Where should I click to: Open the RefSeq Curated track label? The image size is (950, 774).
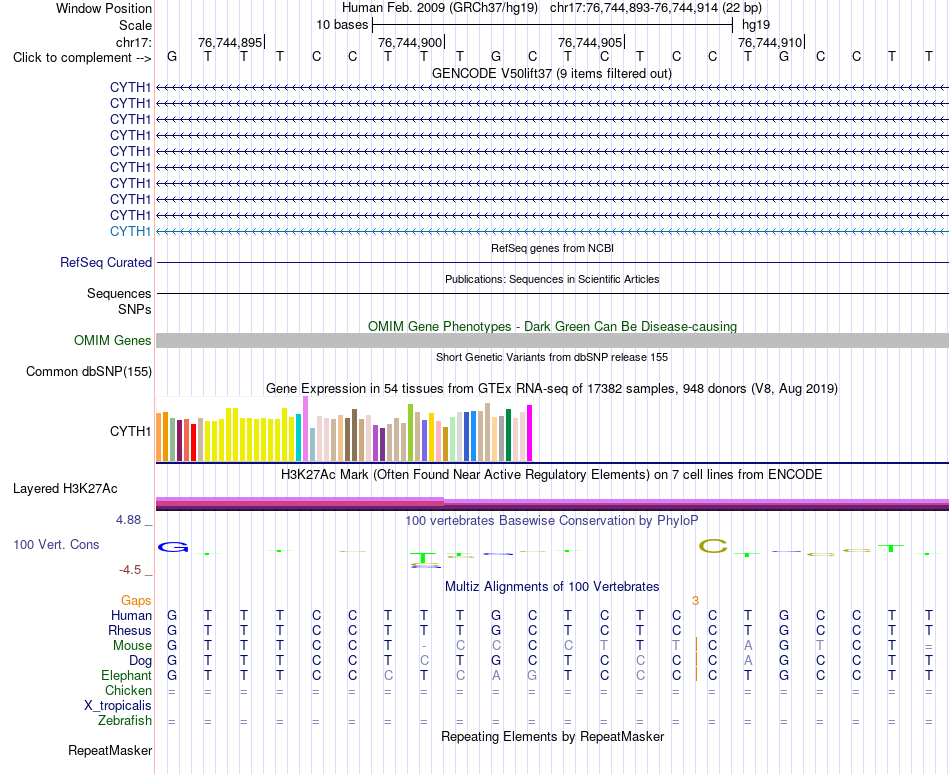(x=105, y=262)
